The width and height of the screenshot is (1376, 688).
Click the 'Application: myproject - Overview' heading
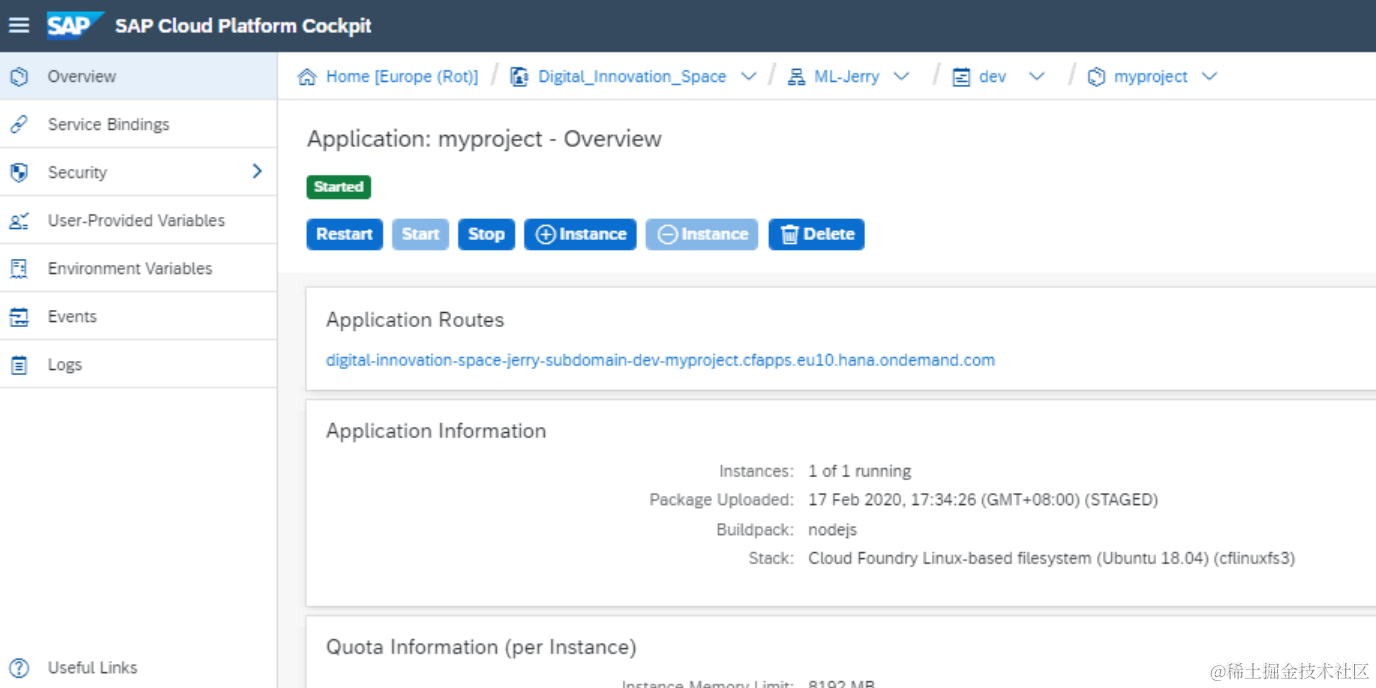tap(484, 139)
